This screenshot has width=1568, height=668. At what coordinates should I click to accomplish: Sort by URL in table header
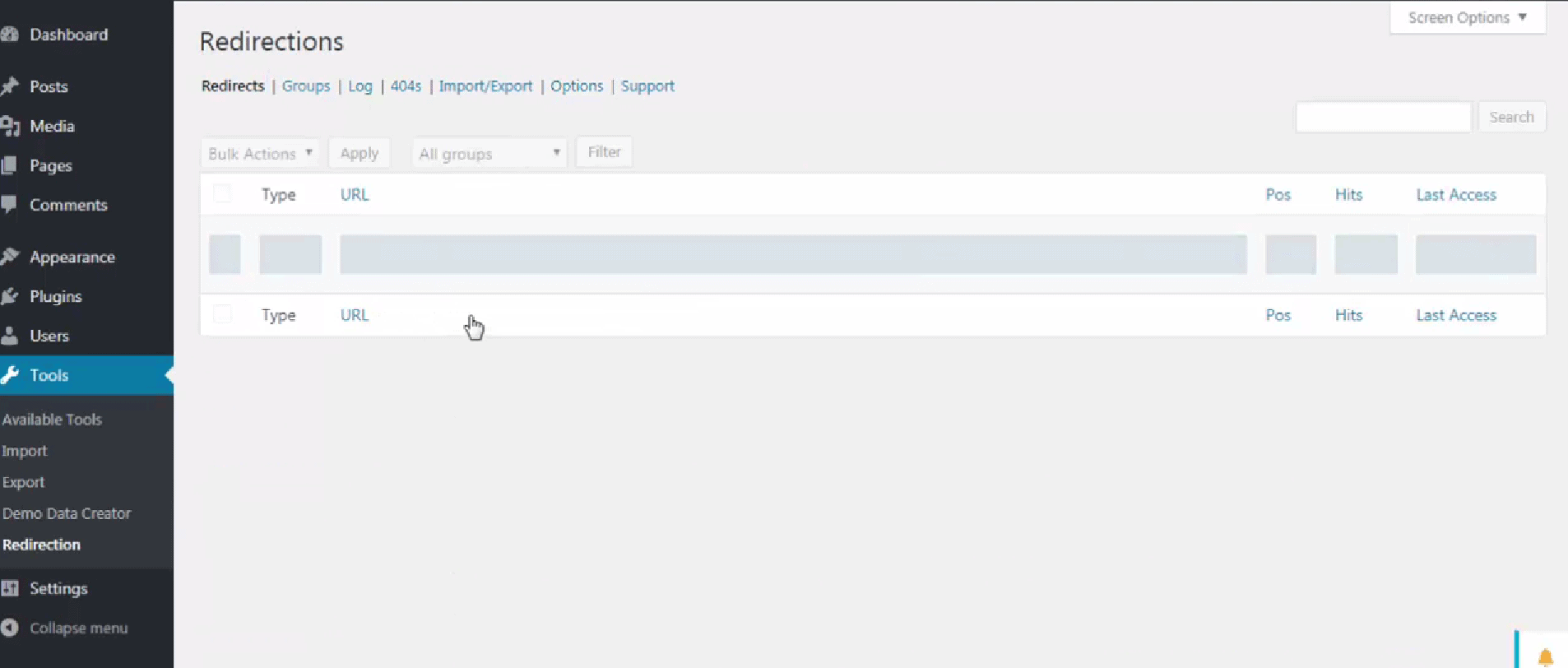pyautogui.click(x=355, y=194)
